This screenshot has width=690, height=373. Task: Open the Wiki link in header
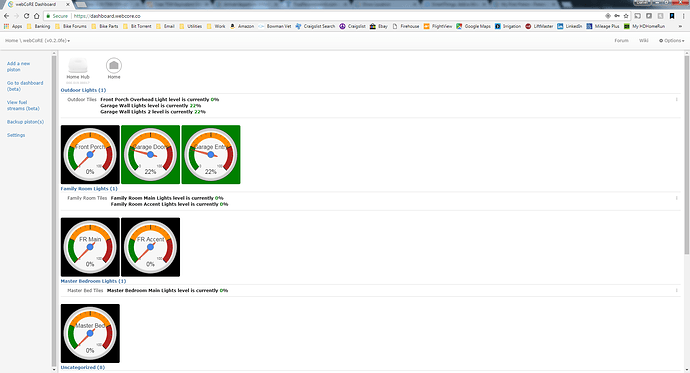click(644, 40)
